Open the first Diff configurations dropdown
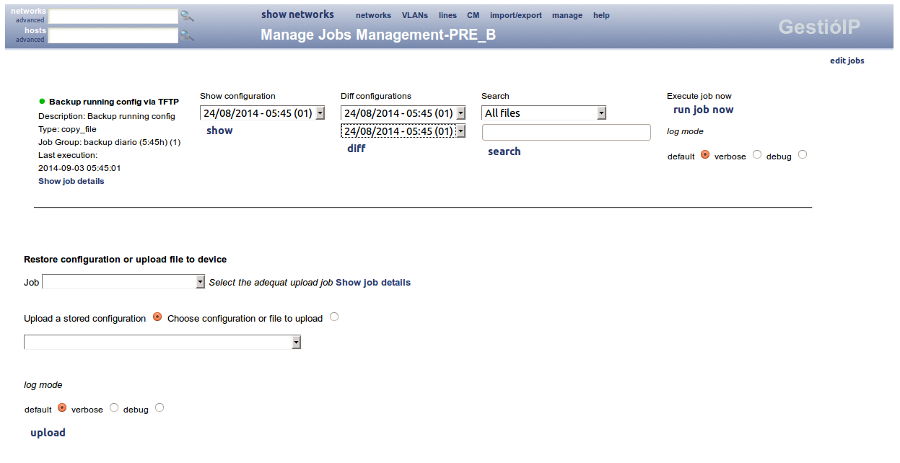This screenshot has height=463, width=900. pyautogui.click(x=403, y=113)
